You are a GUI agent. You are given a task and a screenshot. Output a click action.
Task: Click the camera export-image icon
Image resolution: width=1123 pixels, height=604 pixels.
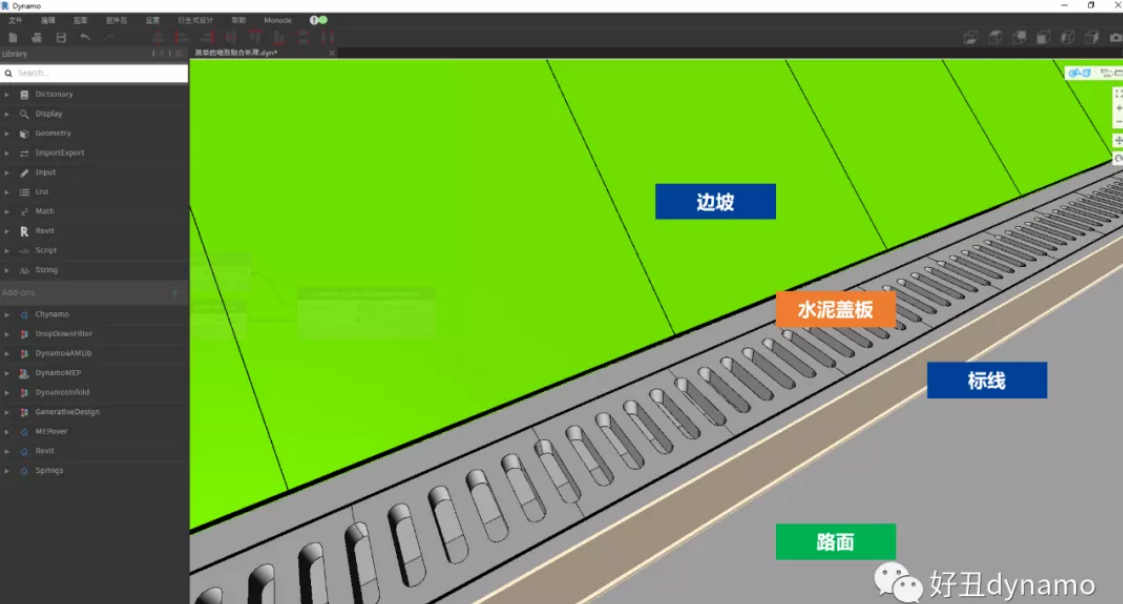coord(1116,37)
